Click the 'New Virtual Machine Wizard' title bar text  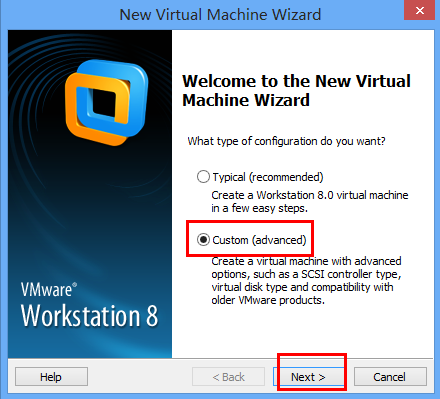click(220, 15)
